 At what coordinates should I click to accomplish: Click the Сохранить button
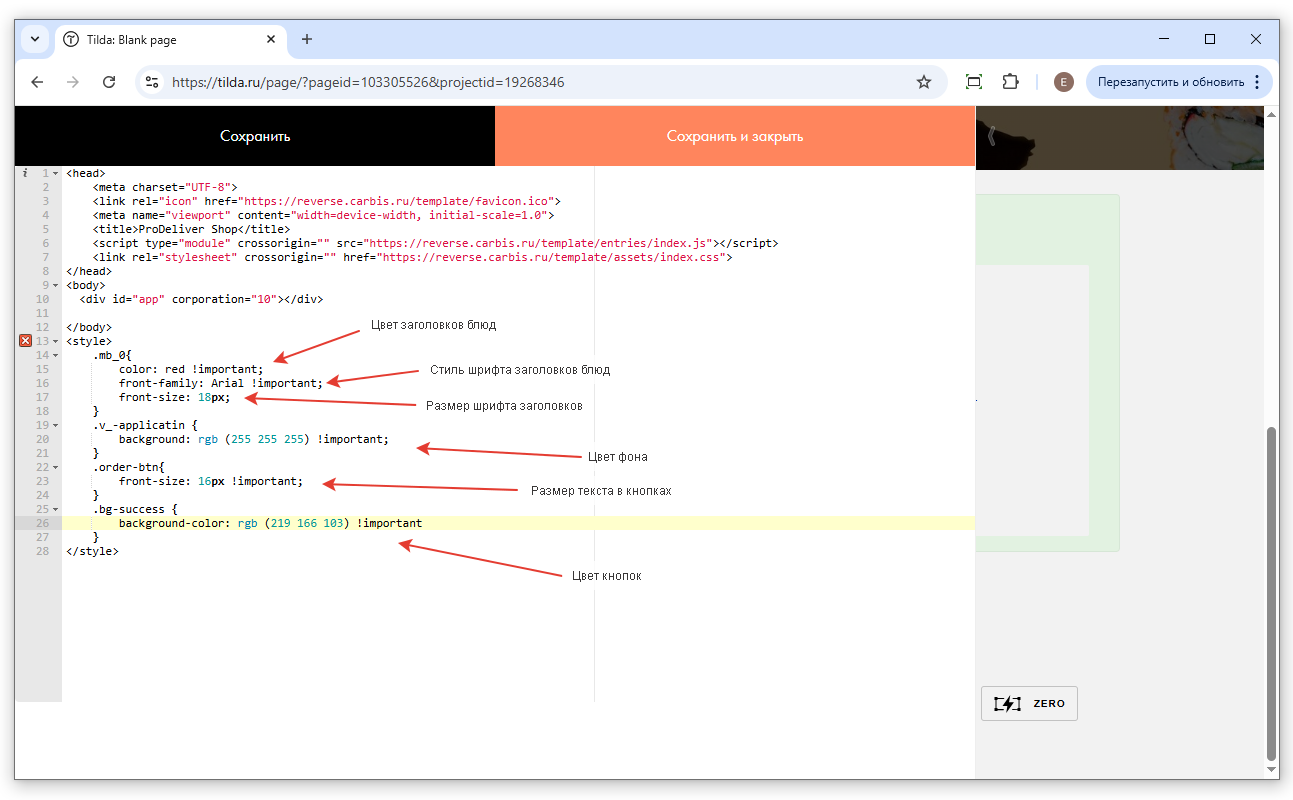pyautogui.click(x=255, y=136)
